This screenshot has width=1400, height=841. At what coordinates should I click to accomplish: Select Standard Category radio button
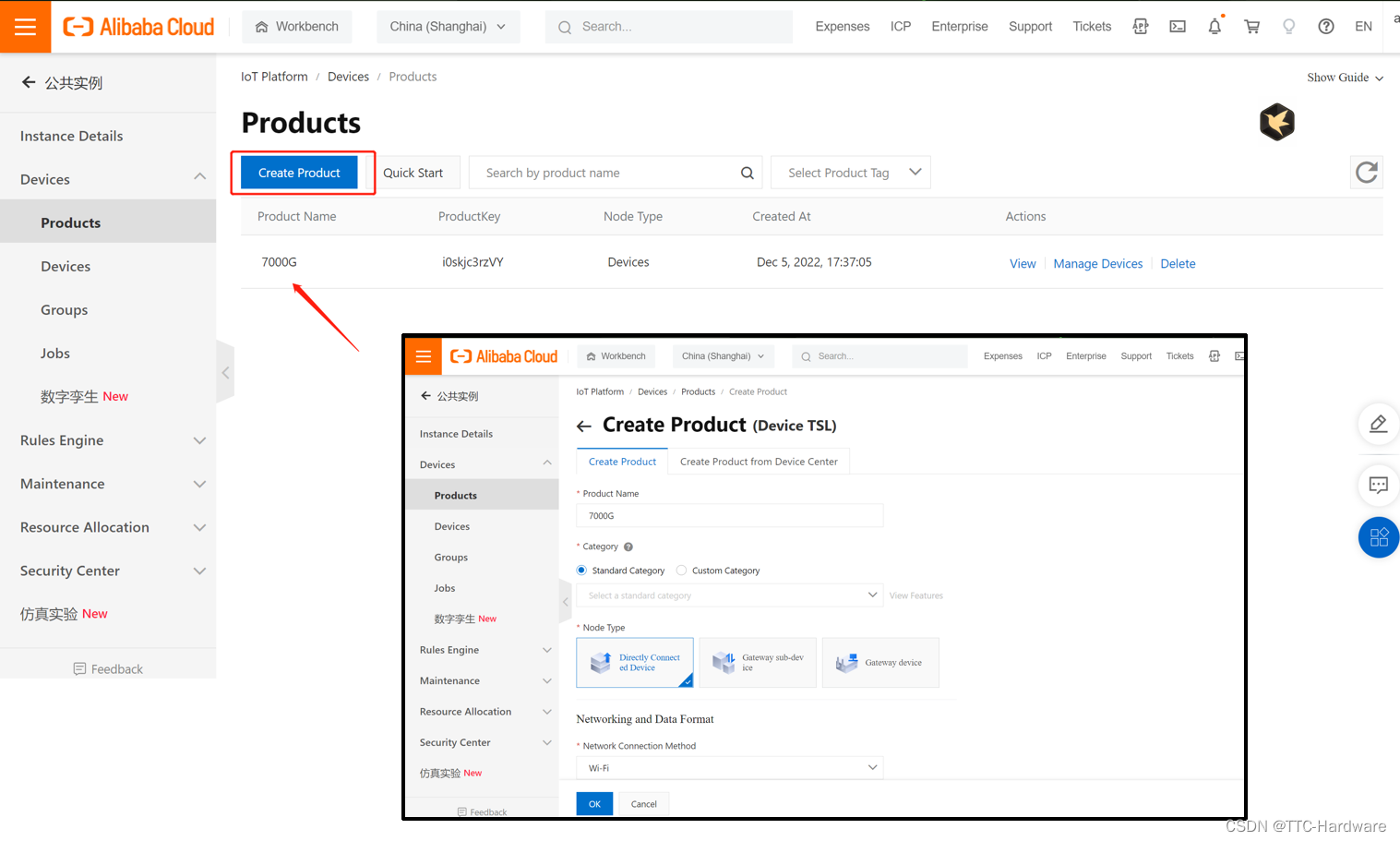pos(581,571)
